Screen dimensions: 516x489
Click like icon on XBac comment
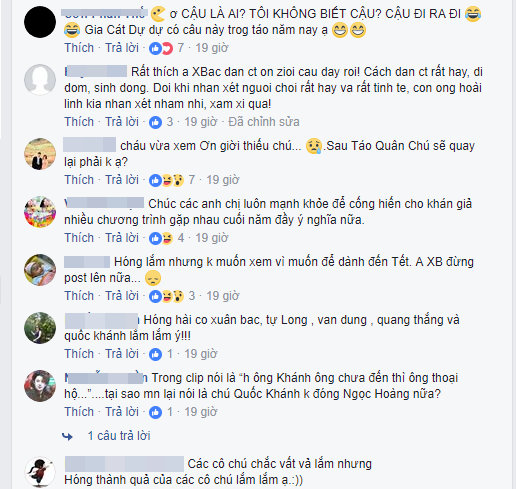tap(155, 122)
